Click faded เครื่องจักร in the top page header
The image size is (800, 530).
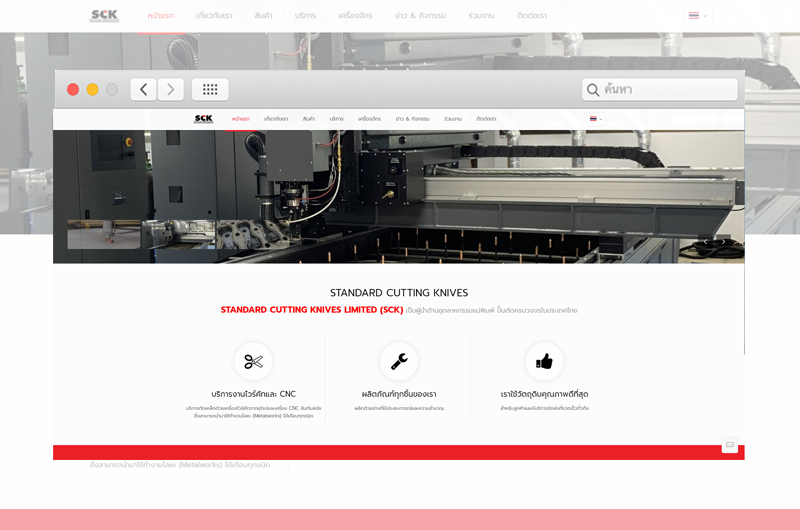(x=355, y=16)
